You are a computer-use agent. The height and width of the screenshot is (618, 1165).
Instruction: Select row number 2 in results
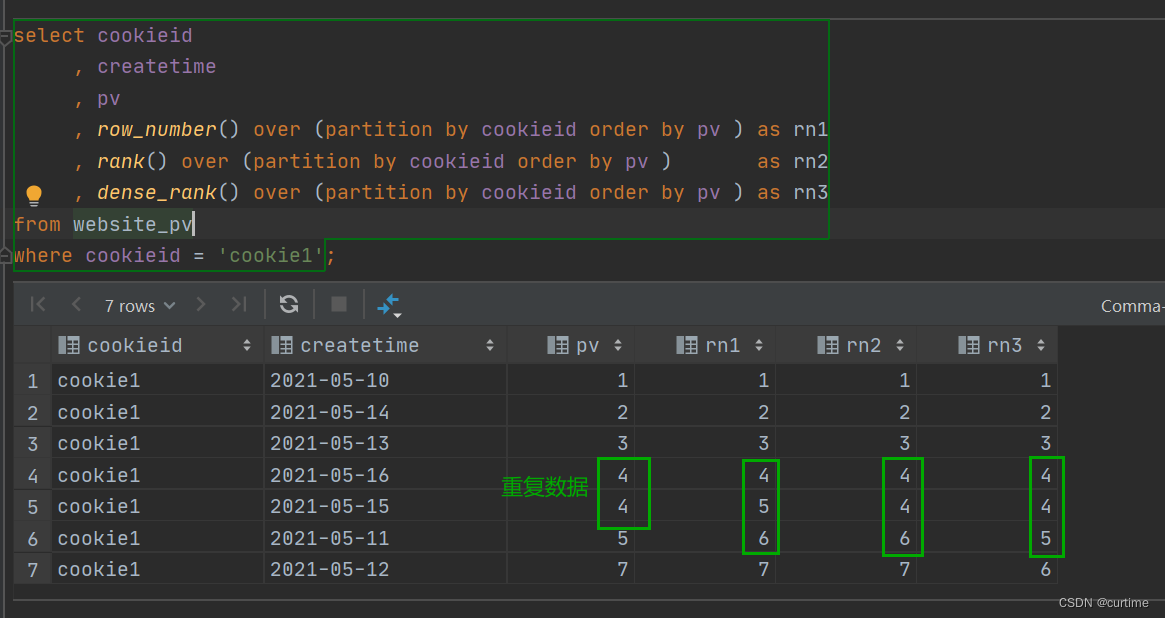click(33, 412)
